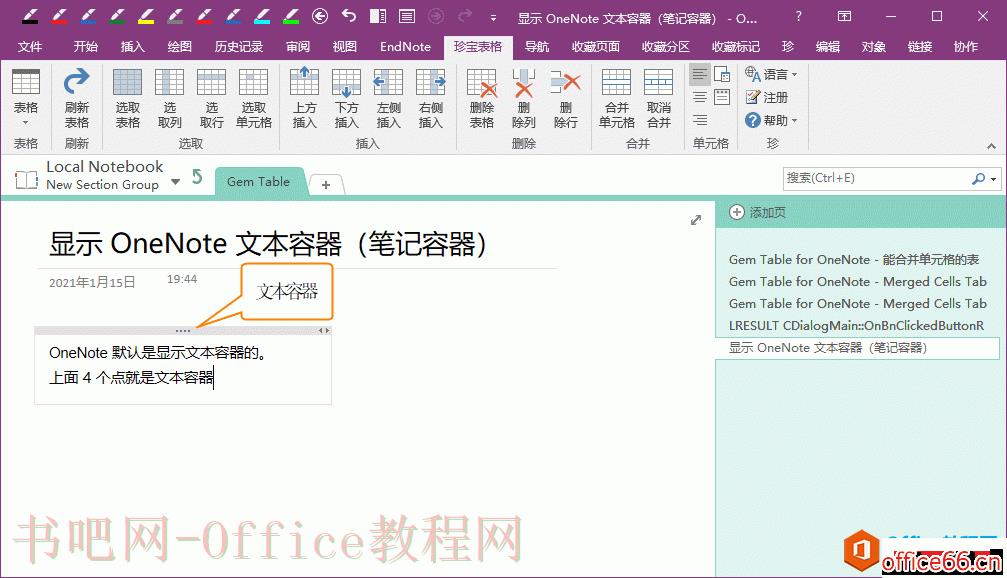Open the LRESULT CDialogMain page

[x=856, y=326]
